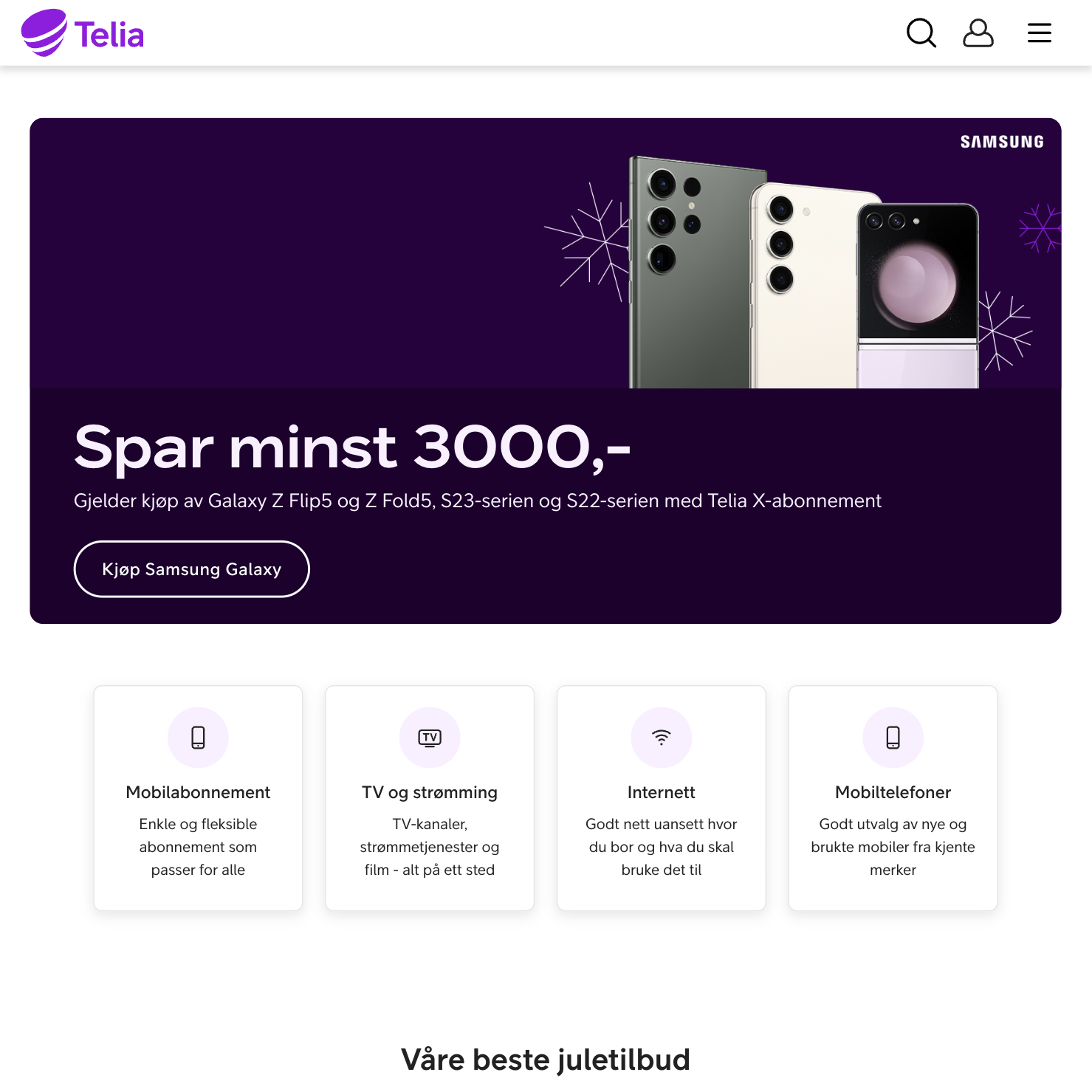Open the Internett card

tap(661, 797)
